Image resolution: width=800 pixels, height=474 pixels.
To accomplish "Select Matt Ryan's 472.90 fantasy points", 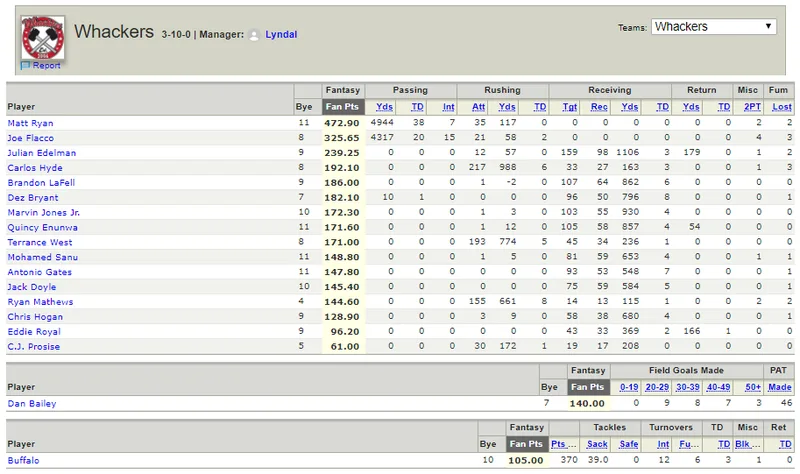I will pos(342,123).
